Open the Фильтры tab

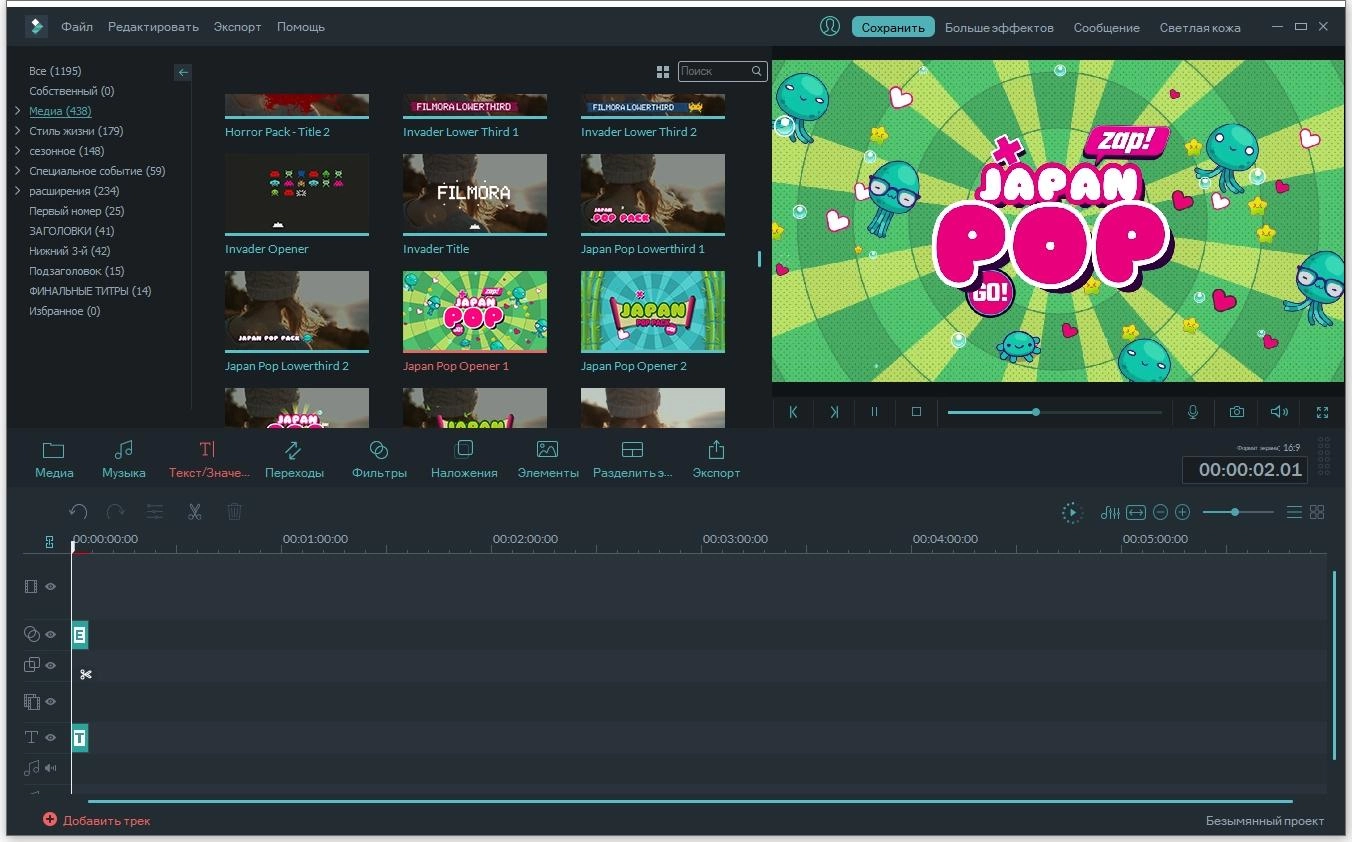pyautogui.click(x=379, y=460)
